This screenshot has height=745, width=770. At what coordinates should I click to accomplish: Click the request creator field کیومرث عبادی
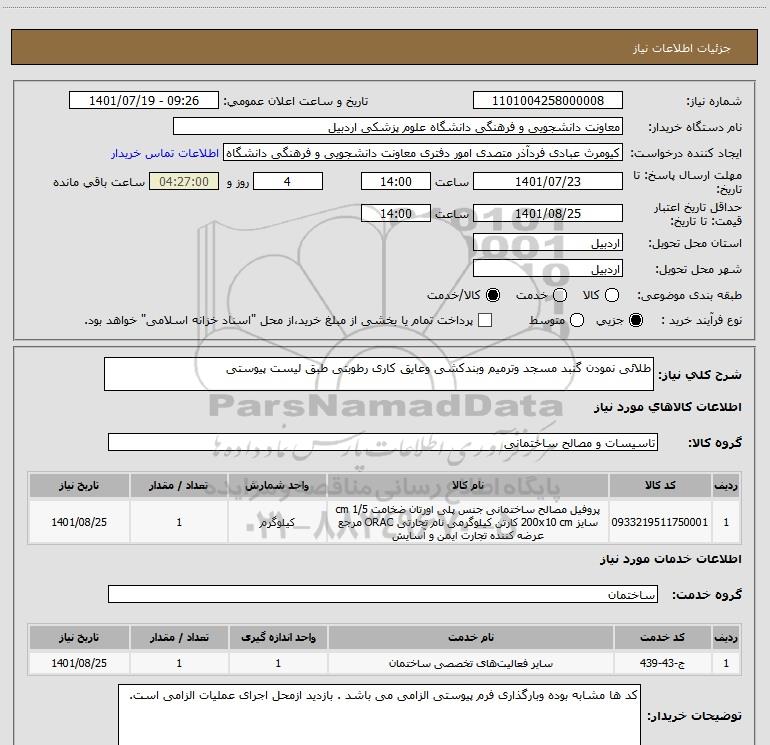pos(423,153)
